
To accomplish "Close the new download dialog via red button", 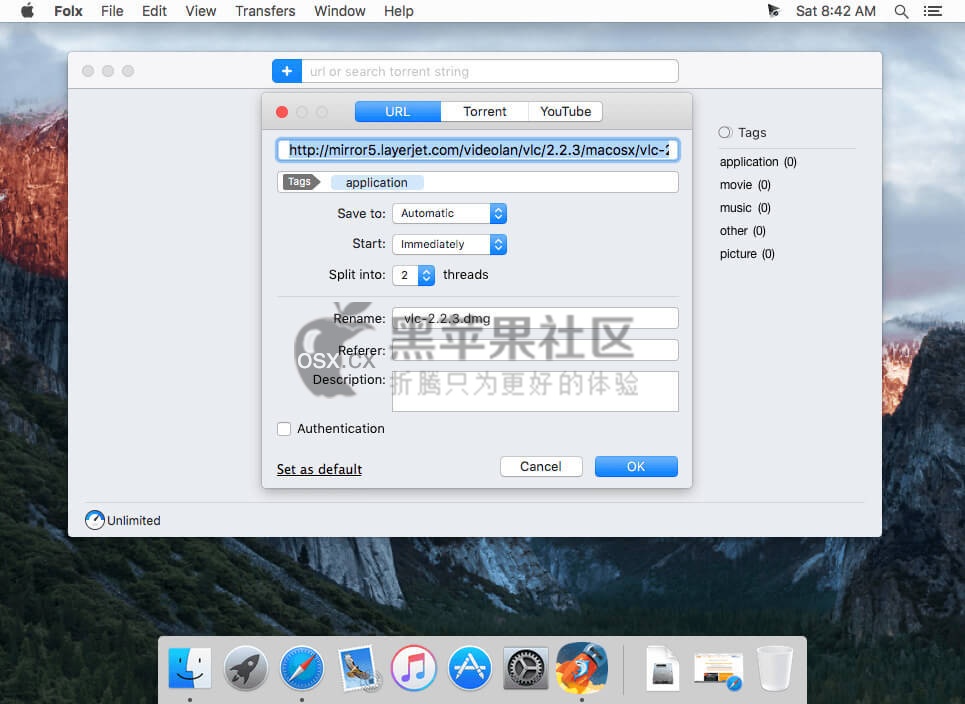I will coord(282,112).
